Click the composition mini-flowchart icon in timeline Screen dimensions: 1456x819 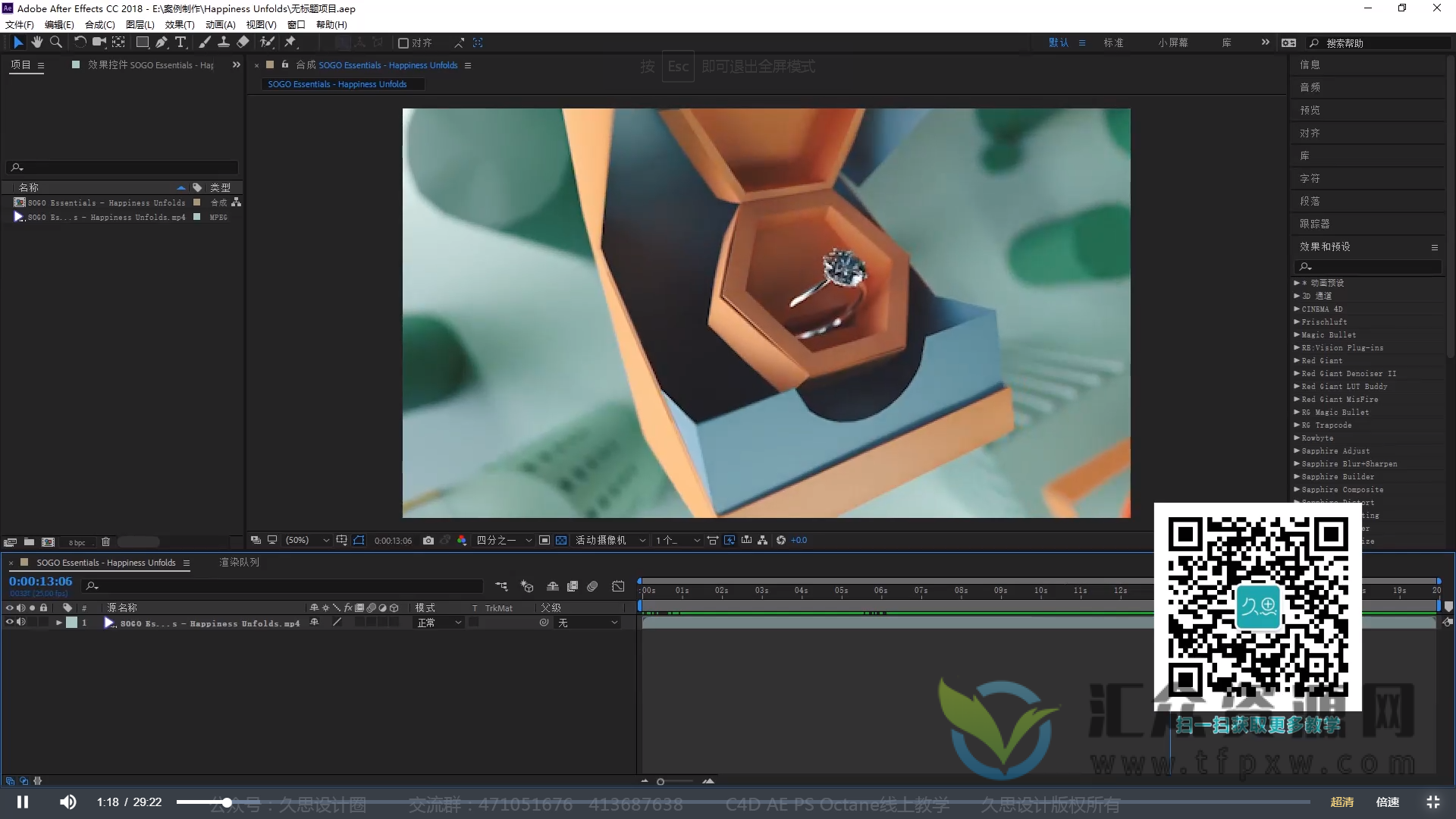point(501,585)
